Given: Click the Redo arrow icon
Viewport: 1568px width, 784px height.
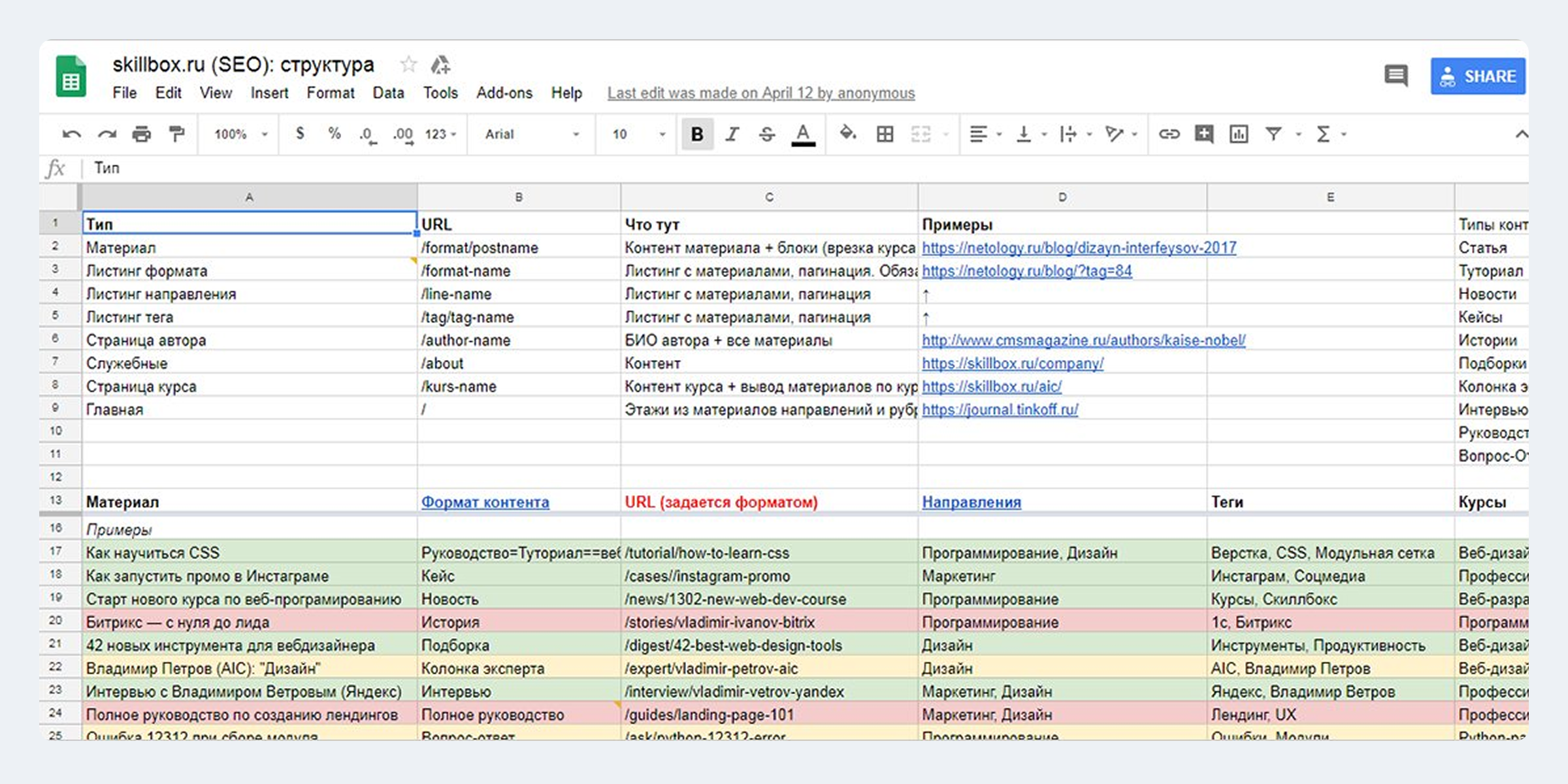Looking at the screenshot, I should coord(106,135).
